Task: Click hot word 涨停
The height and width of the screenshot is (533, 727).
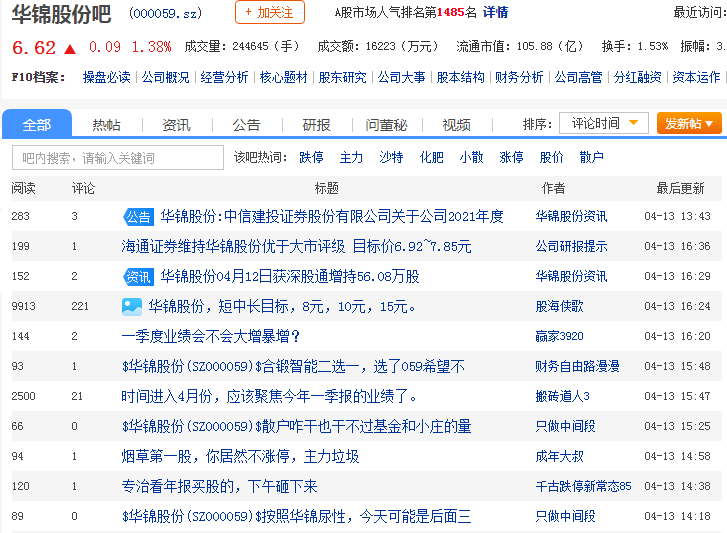Action: point(511,158)
